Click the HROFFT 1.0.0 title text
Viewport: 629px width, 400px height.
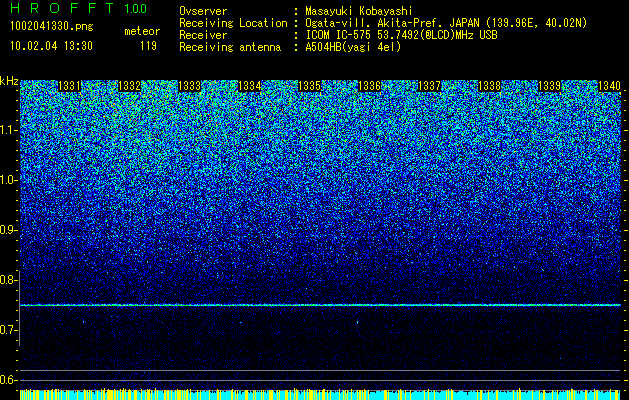79,8
